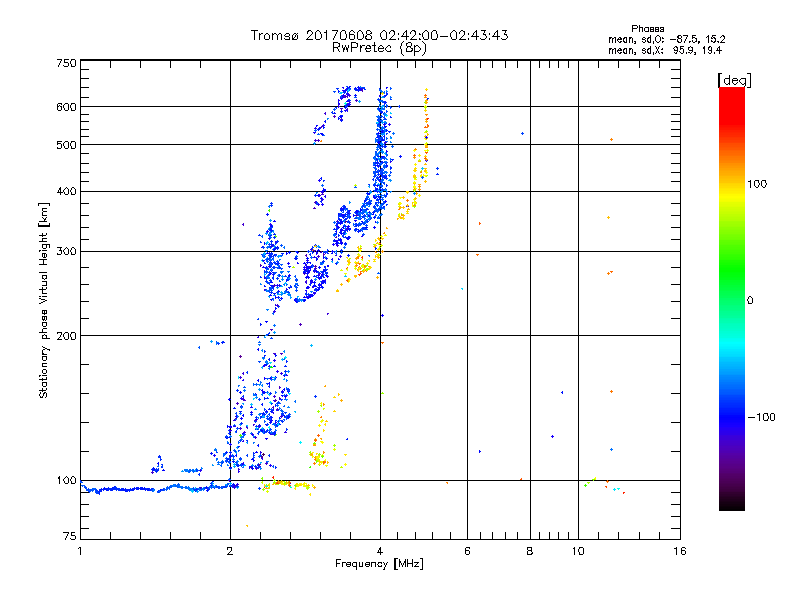Click the x-axis tick label '16'
Image resolution: width=800 pixels, height=600 pixels.
pyautogui.click(x=680, y=551)
